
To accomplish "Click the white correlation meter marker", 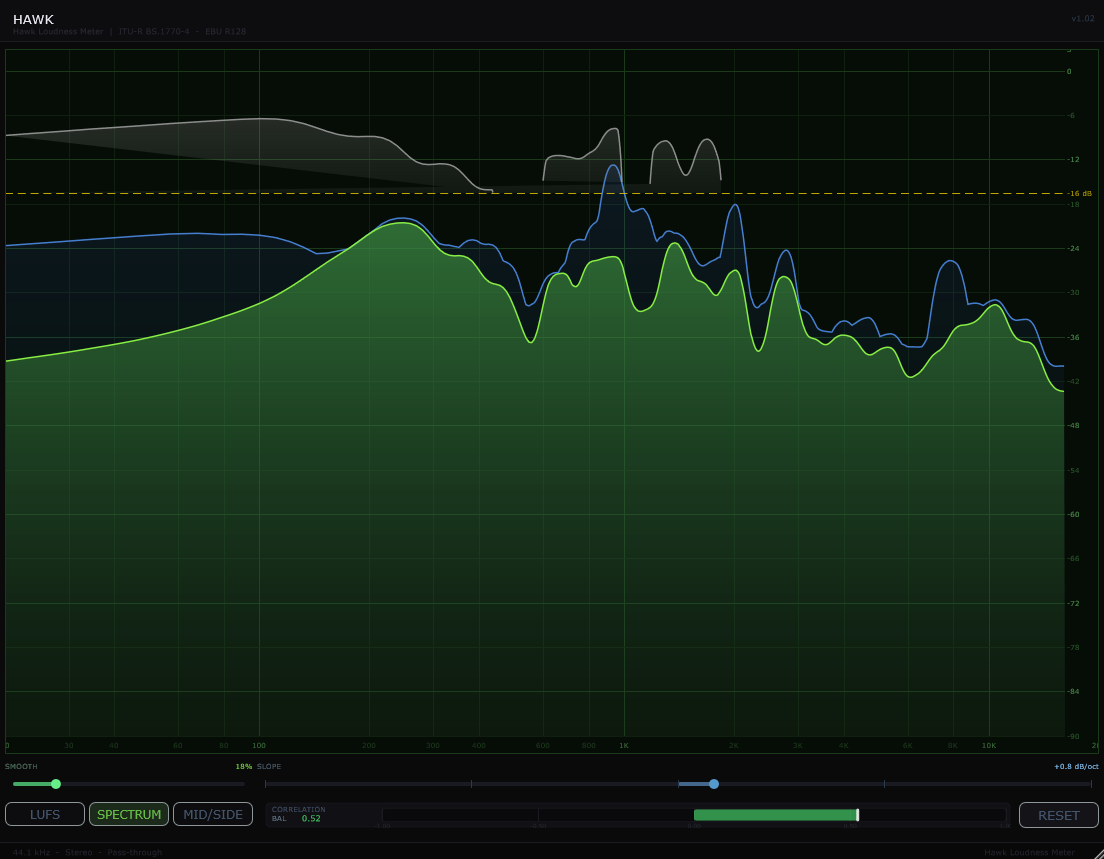I will (x=857, y=815).
